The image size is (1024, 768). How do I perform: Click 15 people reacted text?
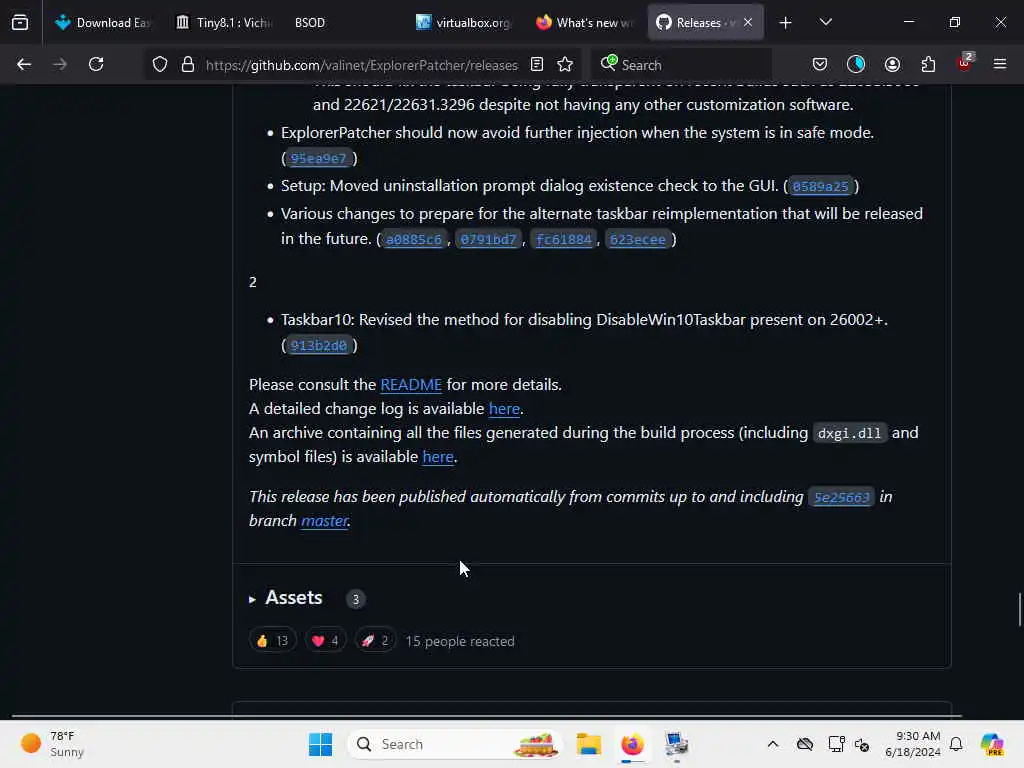[460, 641]
